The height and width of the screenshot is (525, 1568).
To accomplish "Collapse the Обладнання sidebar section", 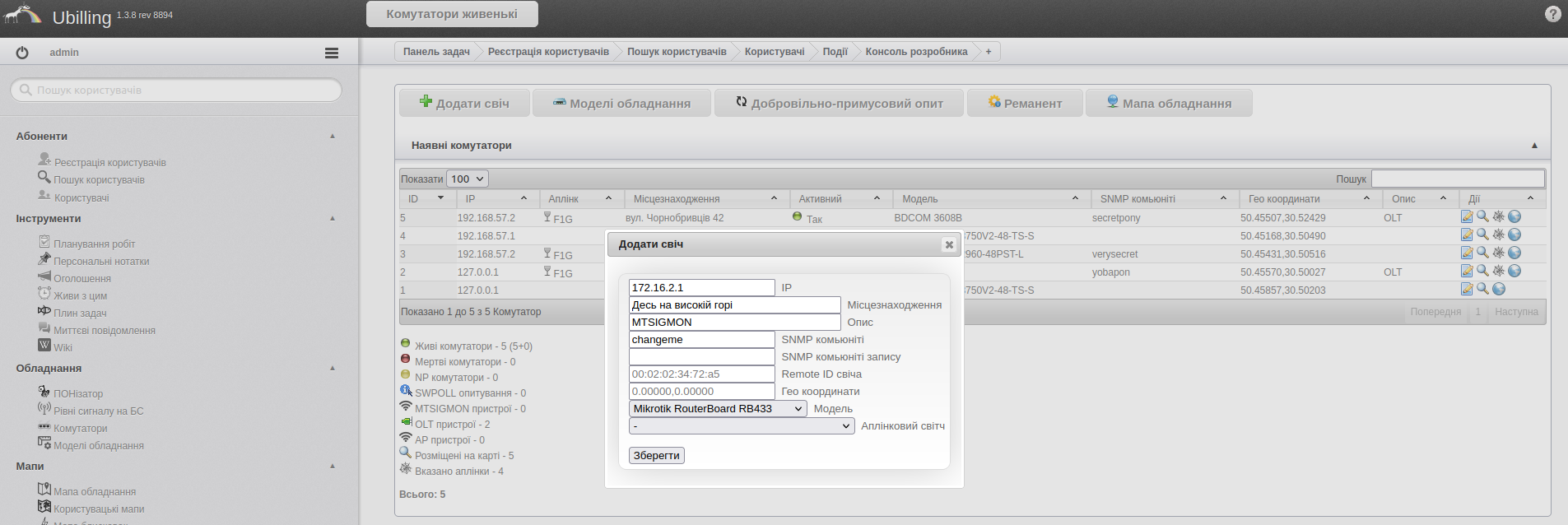I will click(x=333, y=369).
